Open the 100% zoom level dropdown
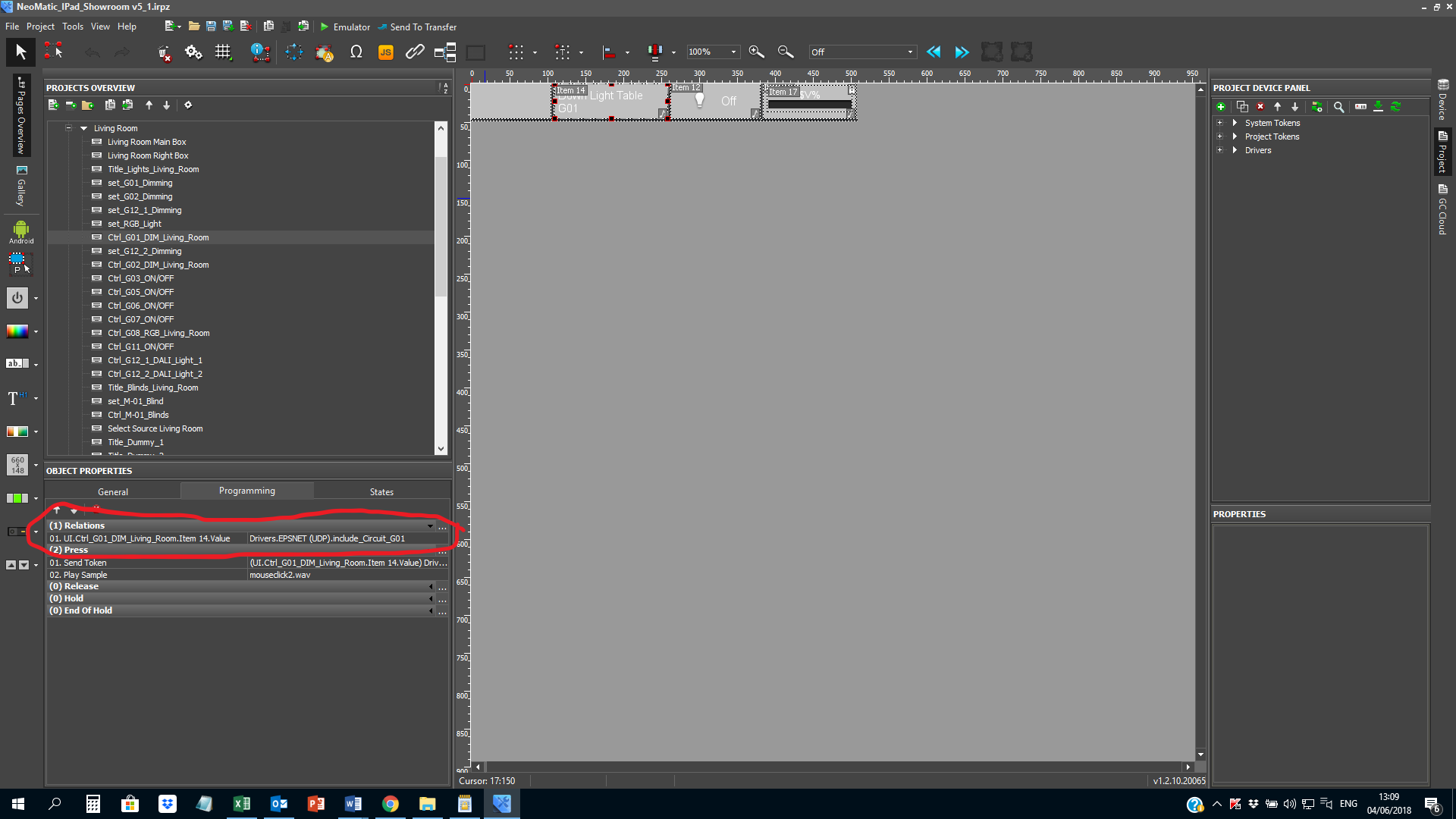The width and height of the screenshot is (1456, 819). pyautogui.click(x=733, y=52)
